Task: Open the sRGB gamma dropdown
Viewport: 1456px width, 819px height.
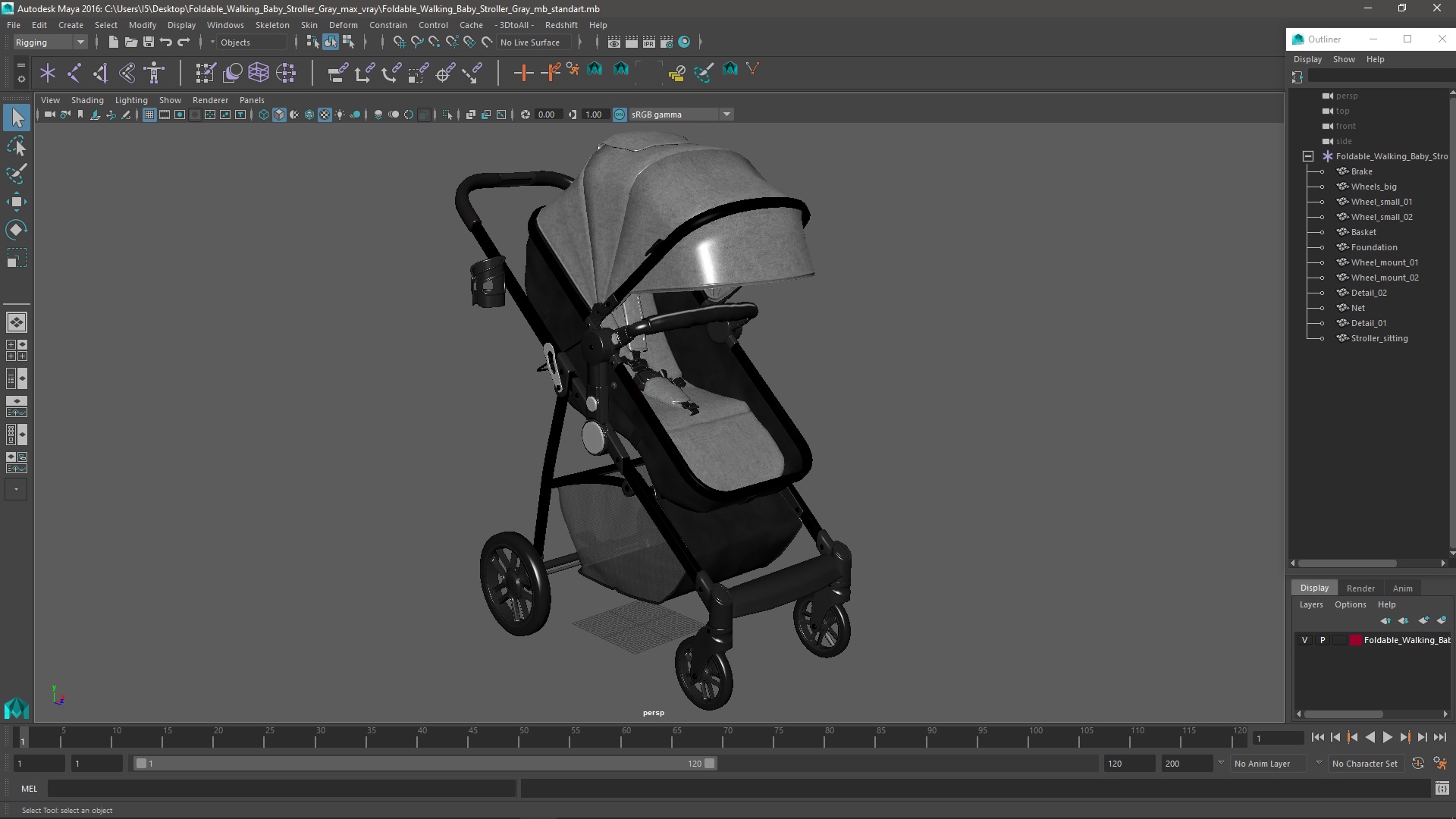Action: [681, 115]
